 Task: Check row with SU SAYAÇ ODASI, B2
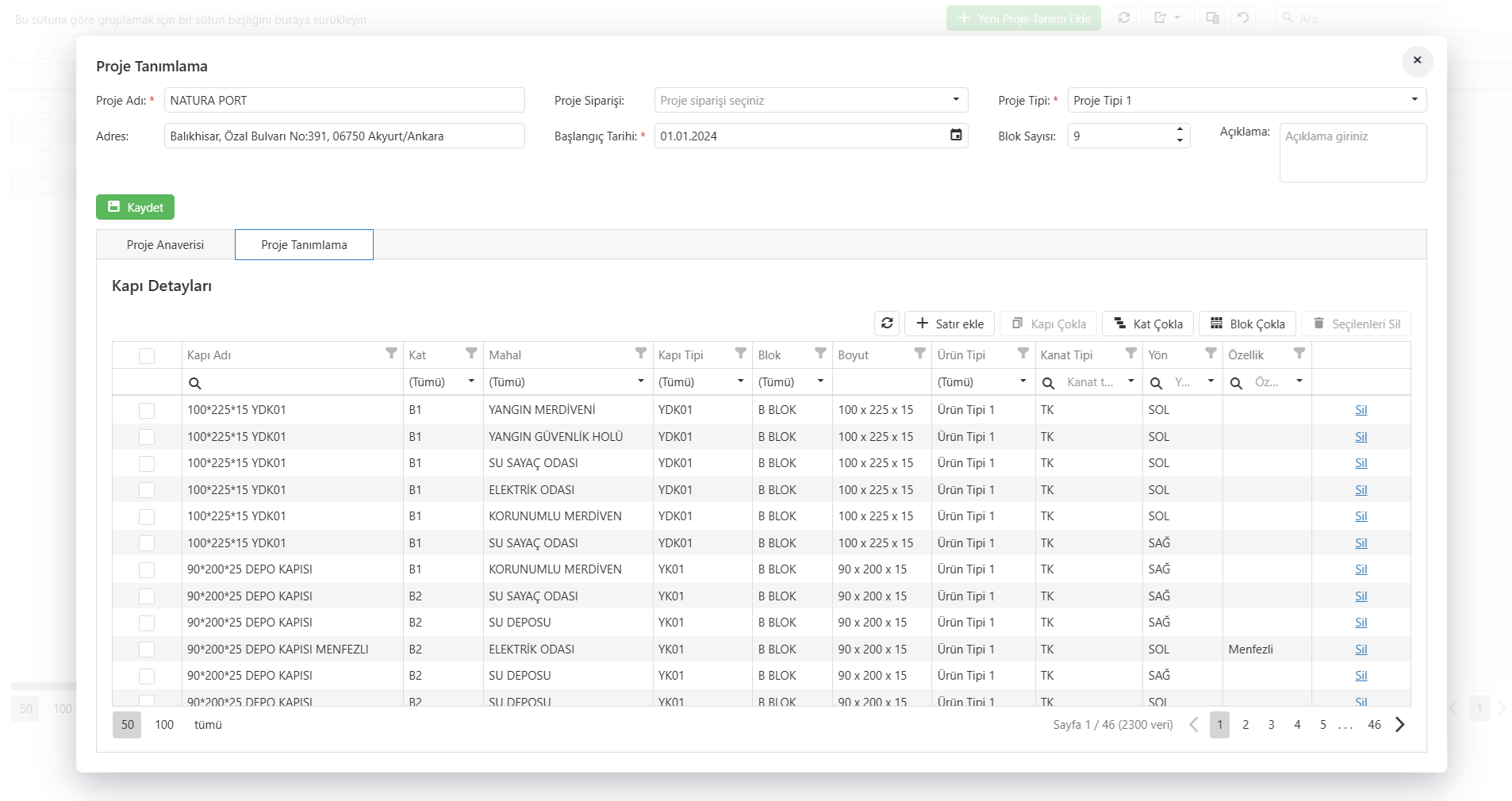[147, 596]
